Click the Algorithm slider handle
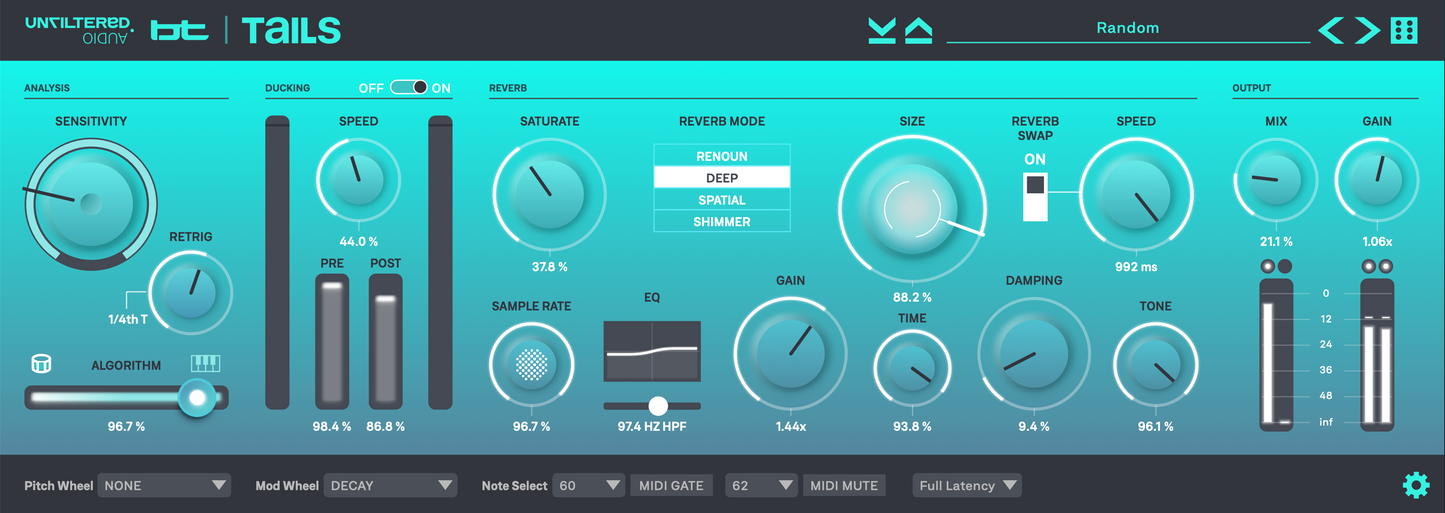 coord(198,397)
